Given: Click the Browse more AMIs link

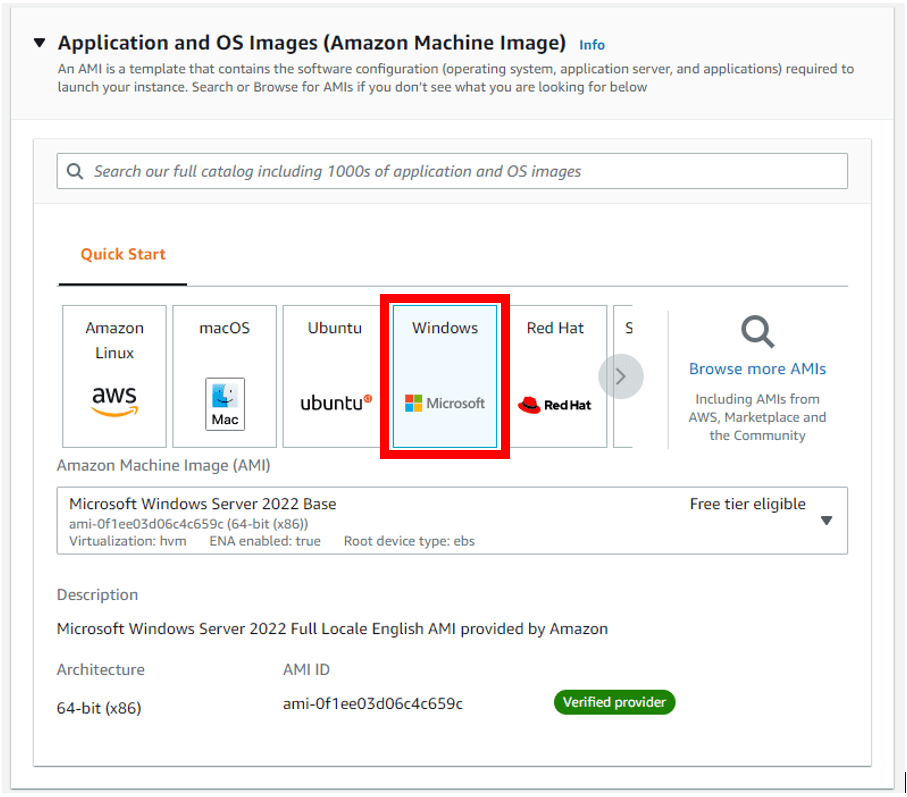Looking at the screenshot, I should tap(757, 369).
